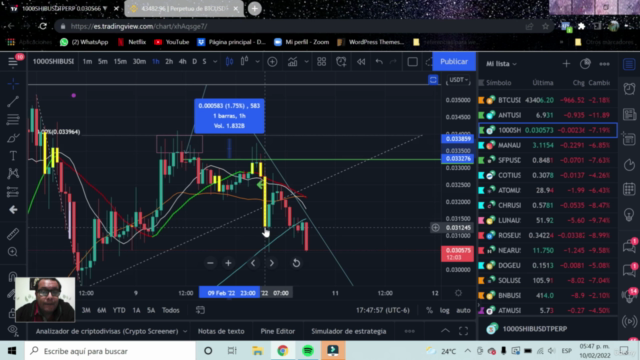Screen dimensions: 640x360
Task: Maximize the bottom panel
Action: pyautogui.click(x=463, y=331)
